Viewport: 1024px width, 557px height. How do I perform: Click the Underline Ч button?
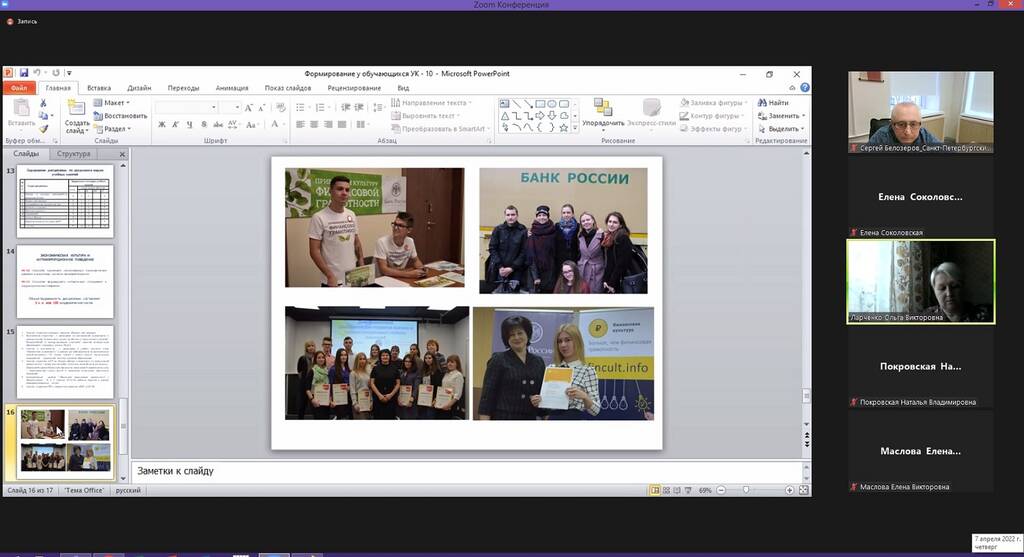click(189, 124)
